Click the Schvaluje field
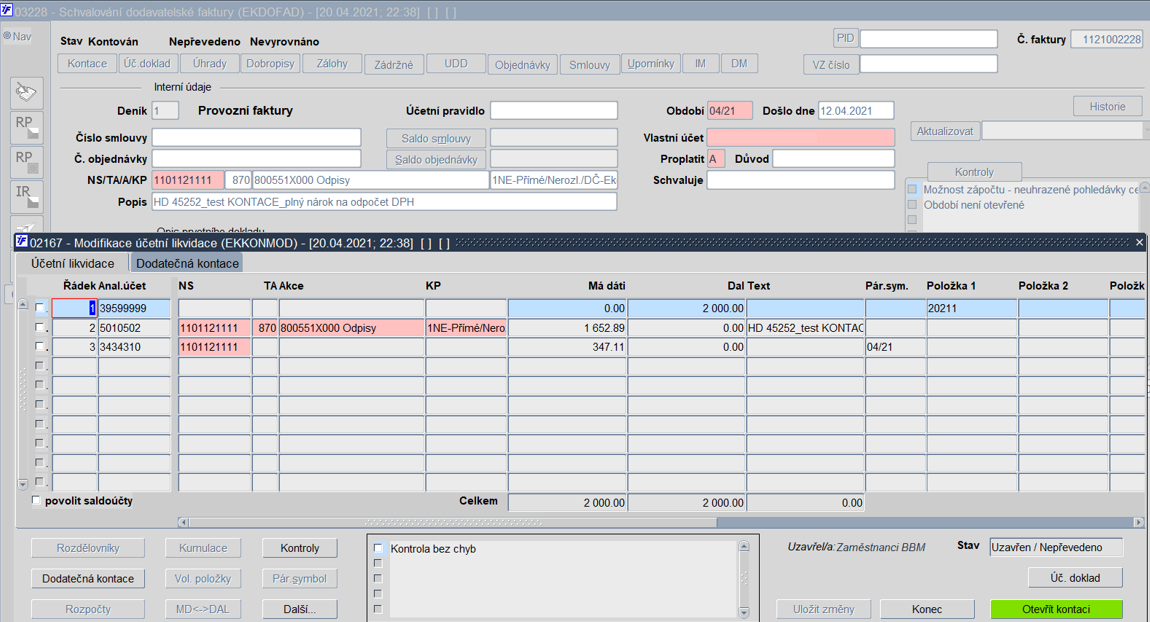1150x622 pixels. (801, 180)
